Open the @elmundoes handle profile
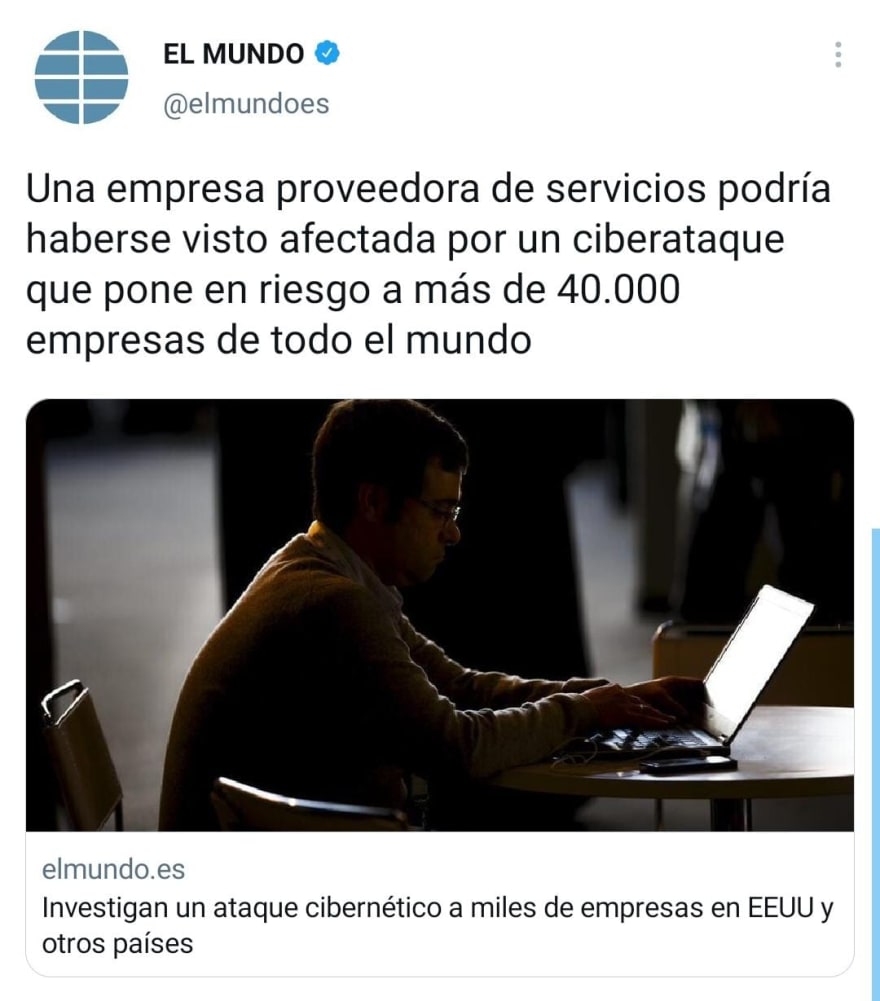 247,104
